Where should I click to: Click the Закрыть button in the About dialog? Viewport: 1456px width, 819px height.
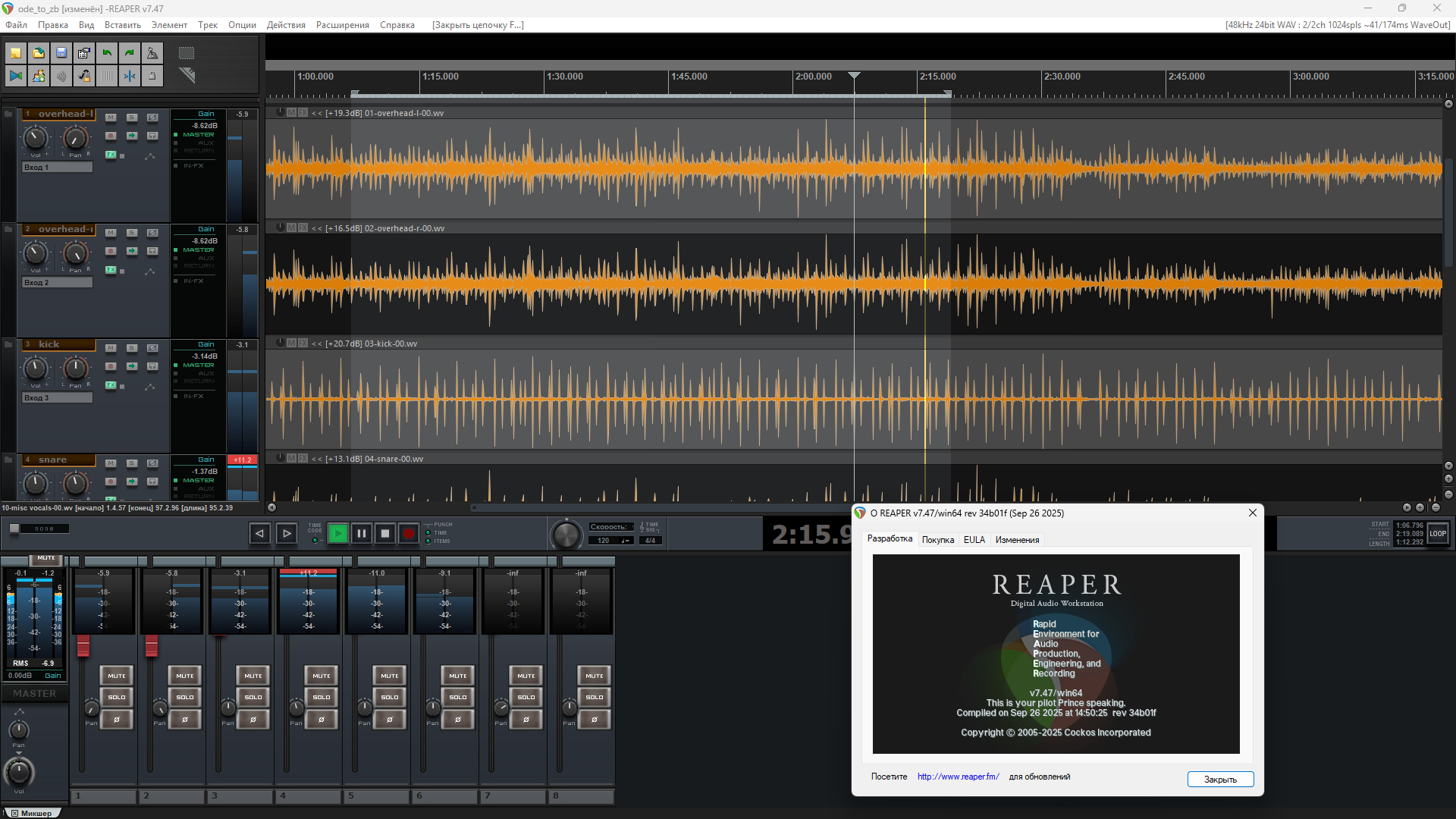click(x=1219, y=780)
